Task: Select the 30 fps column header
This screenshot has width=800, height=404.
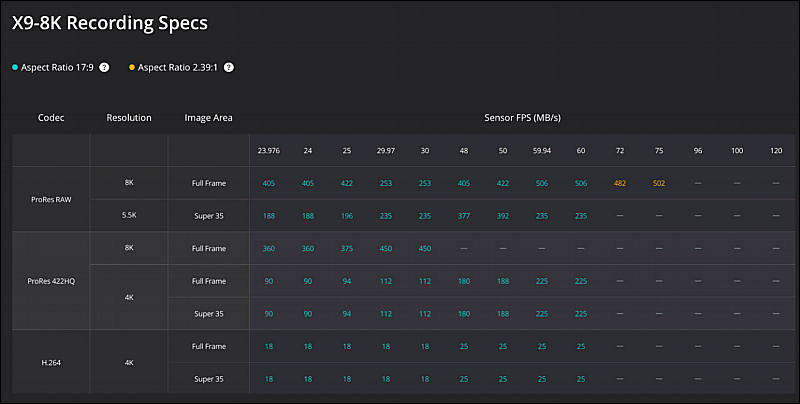Action: coord(424,151)
